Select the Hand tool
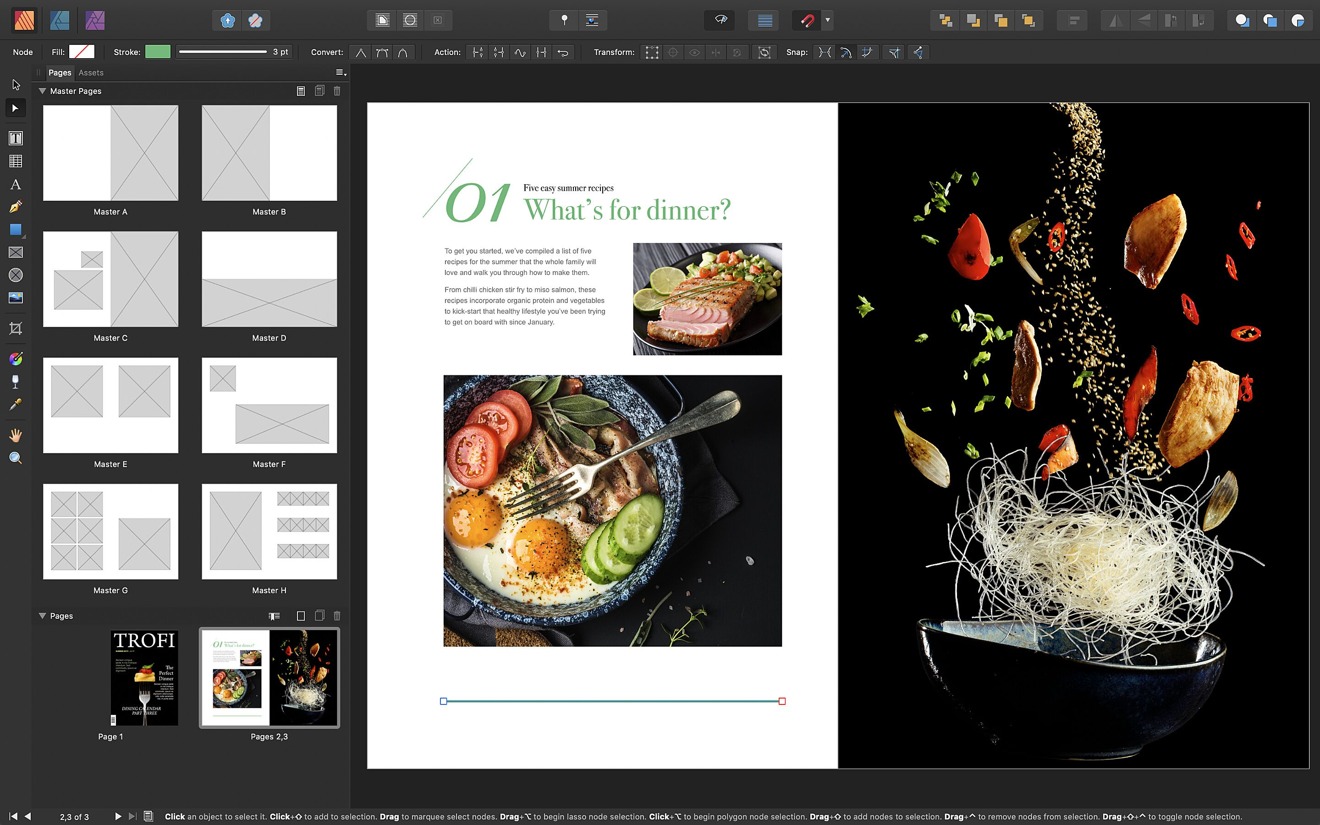The height and width of the screenshot is (825, 1320). pos(15,434)
